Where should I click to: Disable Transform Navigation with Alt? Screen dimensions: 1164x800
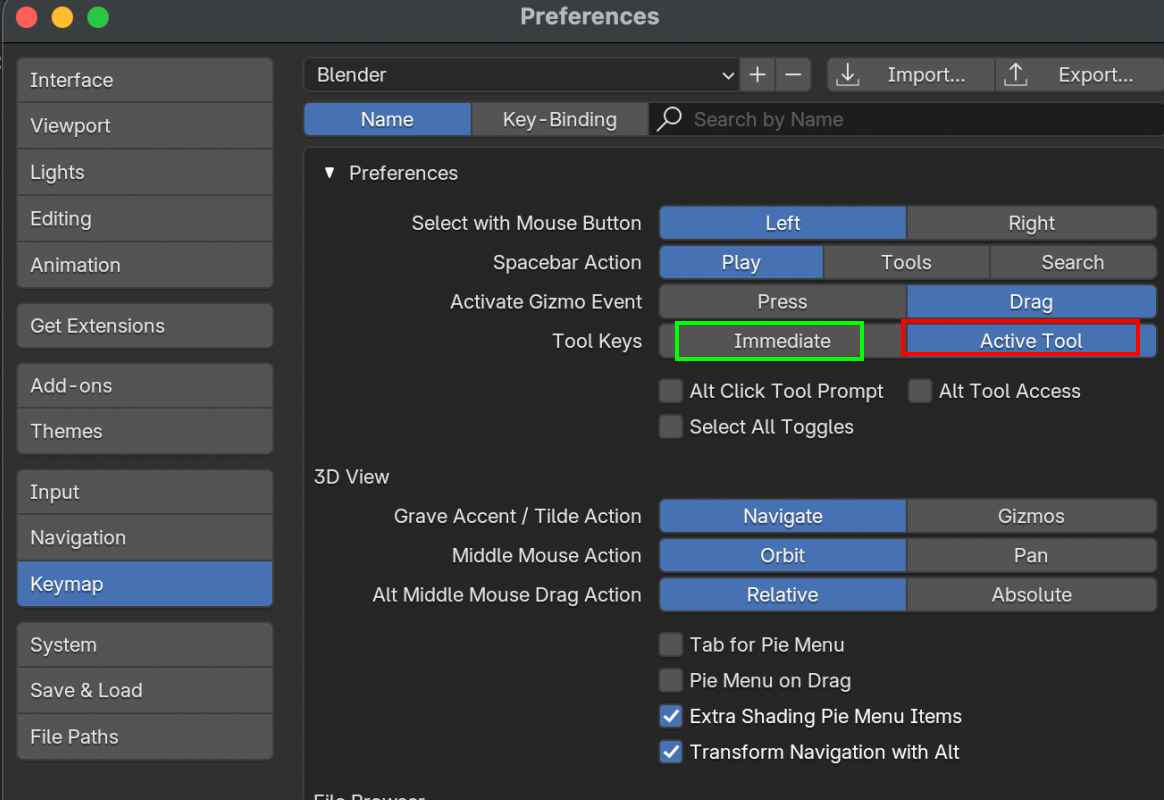671,752
